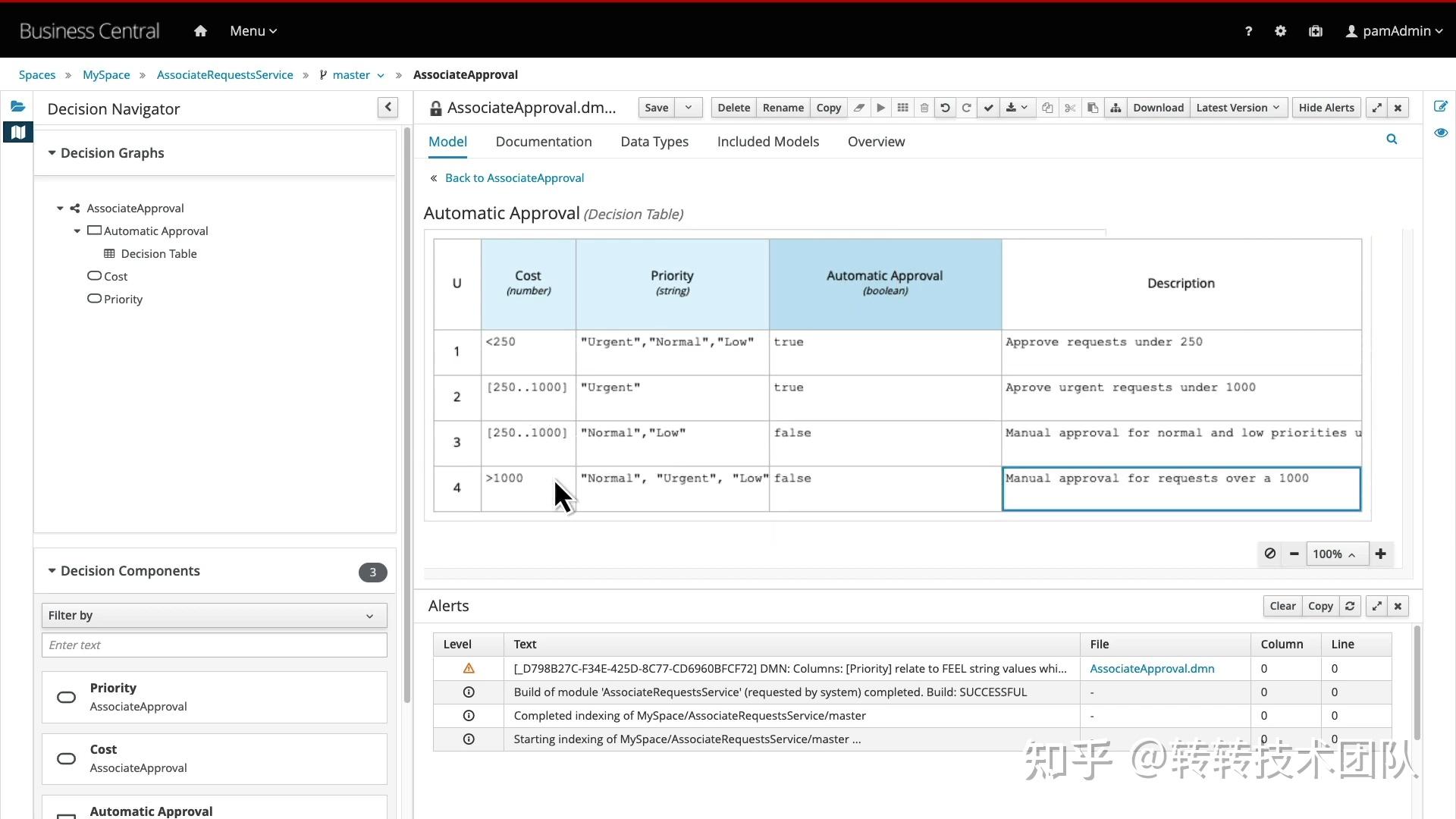Click the auto-layout hierarchy icon

point(1116,108)
